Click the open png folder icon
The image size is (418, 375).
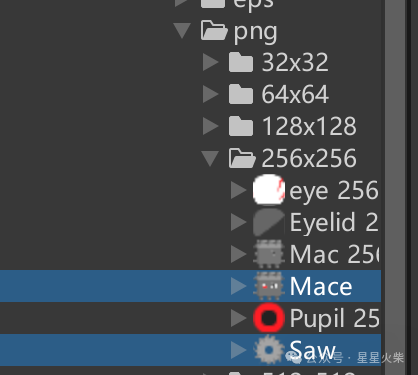pyautogui.click(x=214, y=31)
